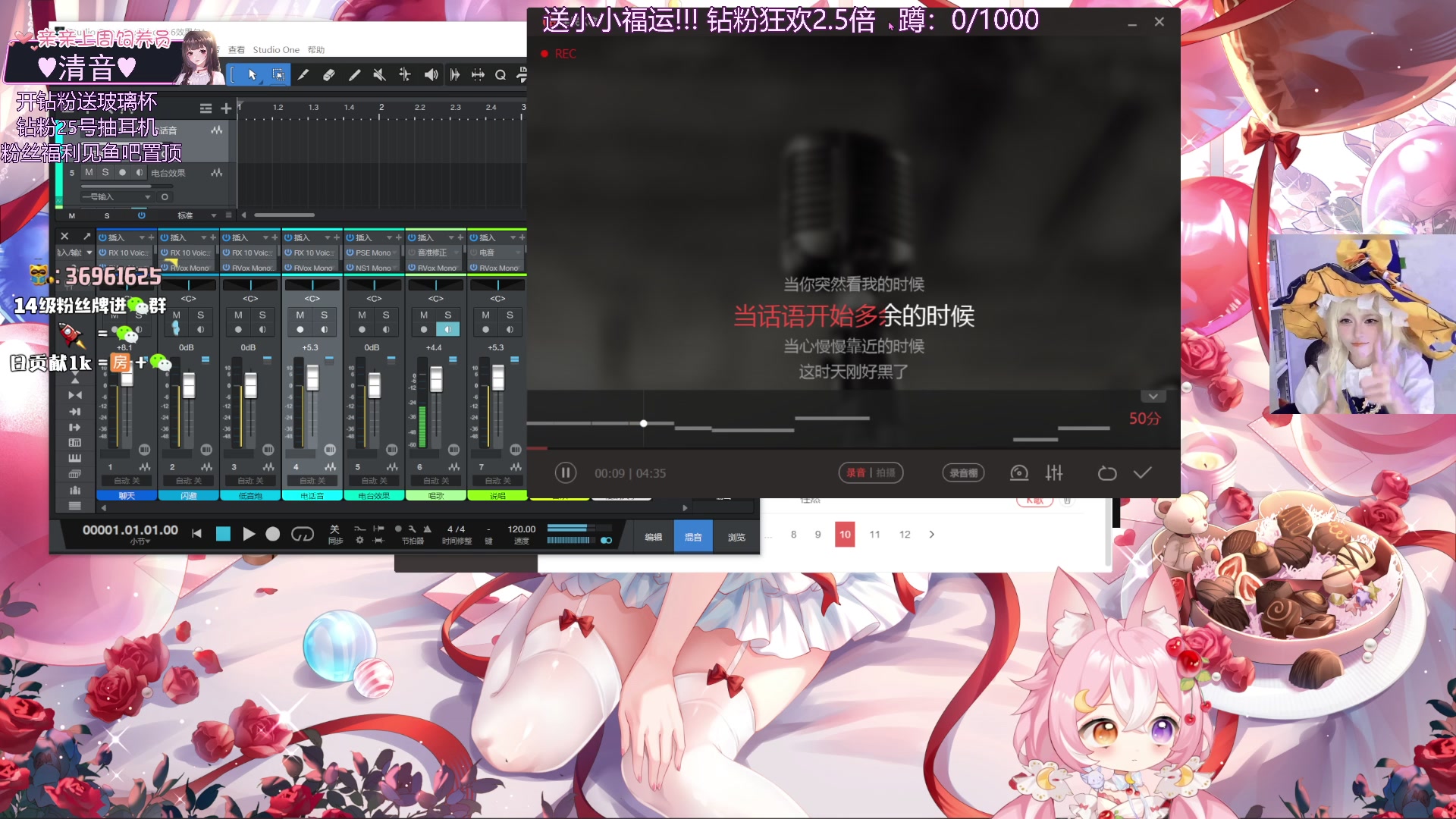1456x819 pixels.
Task: Open the 标准 track size dropdown
Action: click(x=196, y=215)
